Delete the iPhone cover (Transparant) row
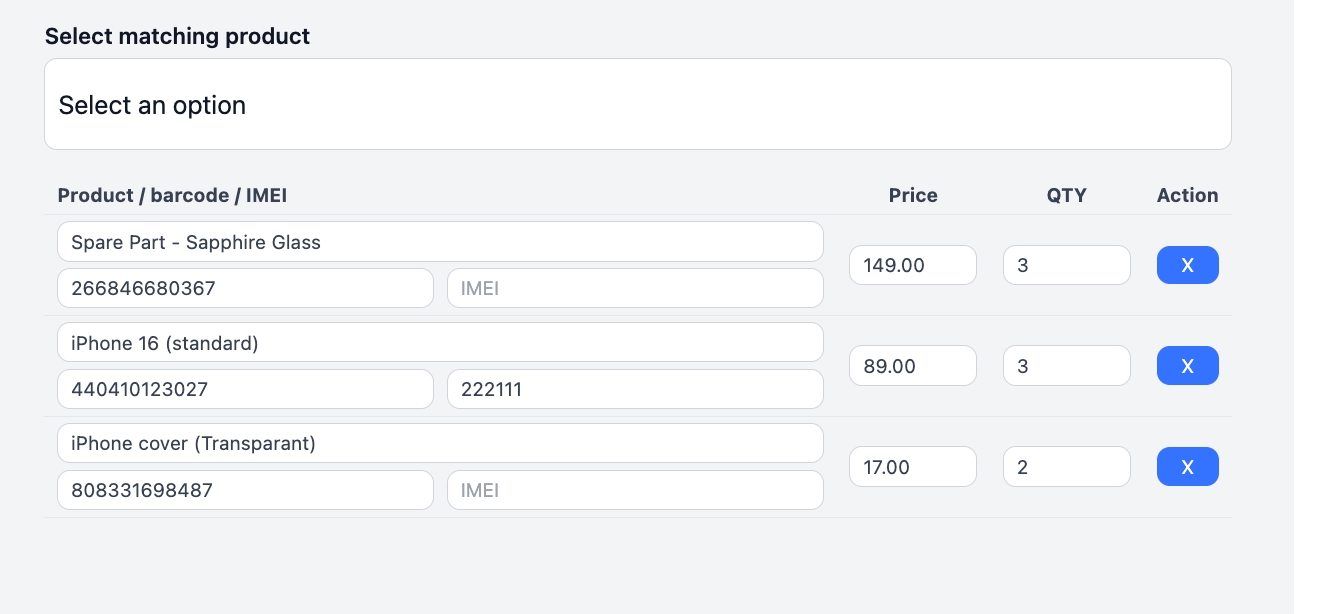The height and width of the screenshot is (614, 1320). pyautogui.click(x=1187, y=467)
